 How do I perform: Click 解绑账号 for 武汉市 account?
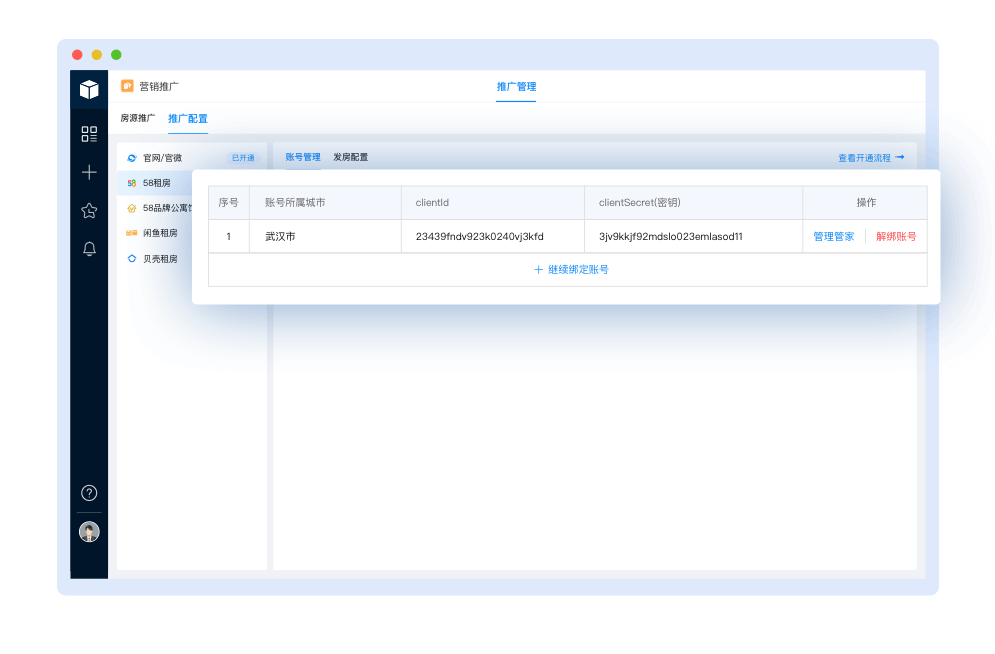click(x=896, y=237)
